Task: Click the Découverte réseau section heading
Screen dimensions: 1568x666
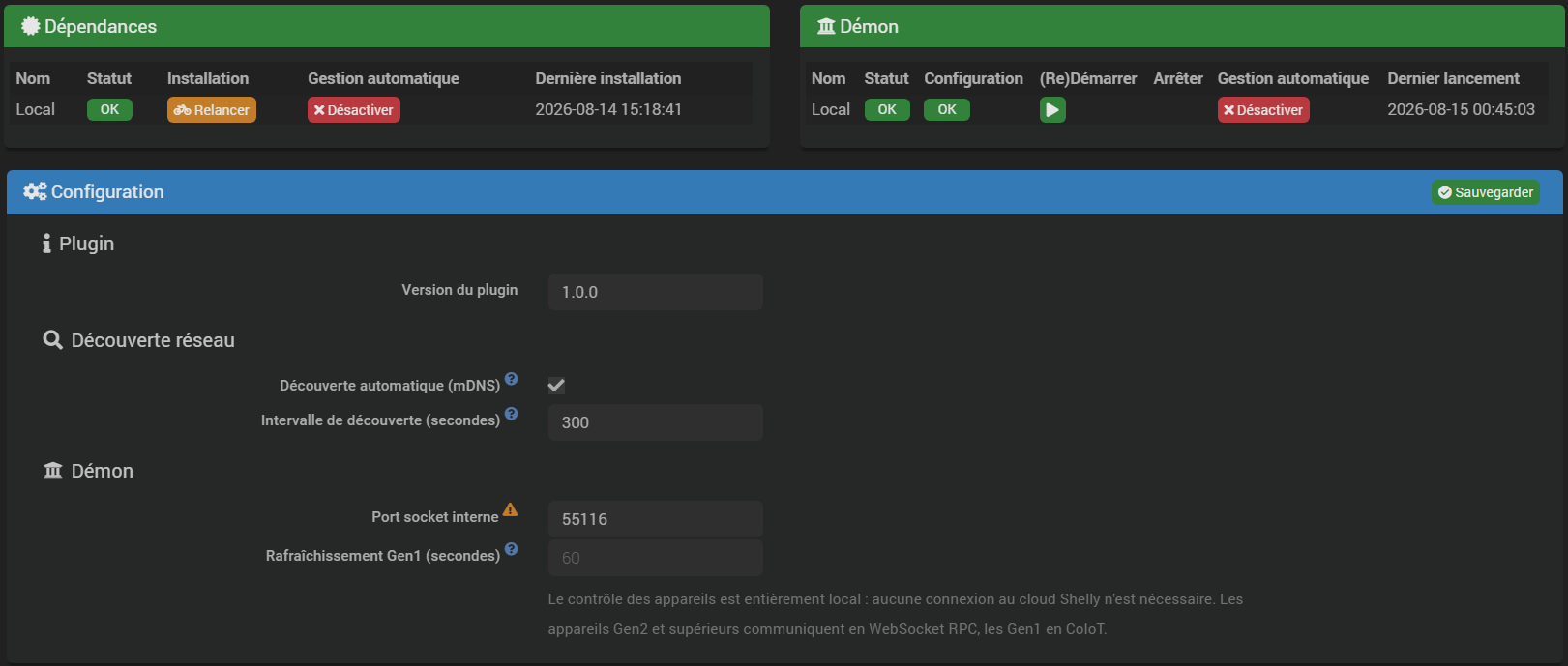Action: click(153, 340)
